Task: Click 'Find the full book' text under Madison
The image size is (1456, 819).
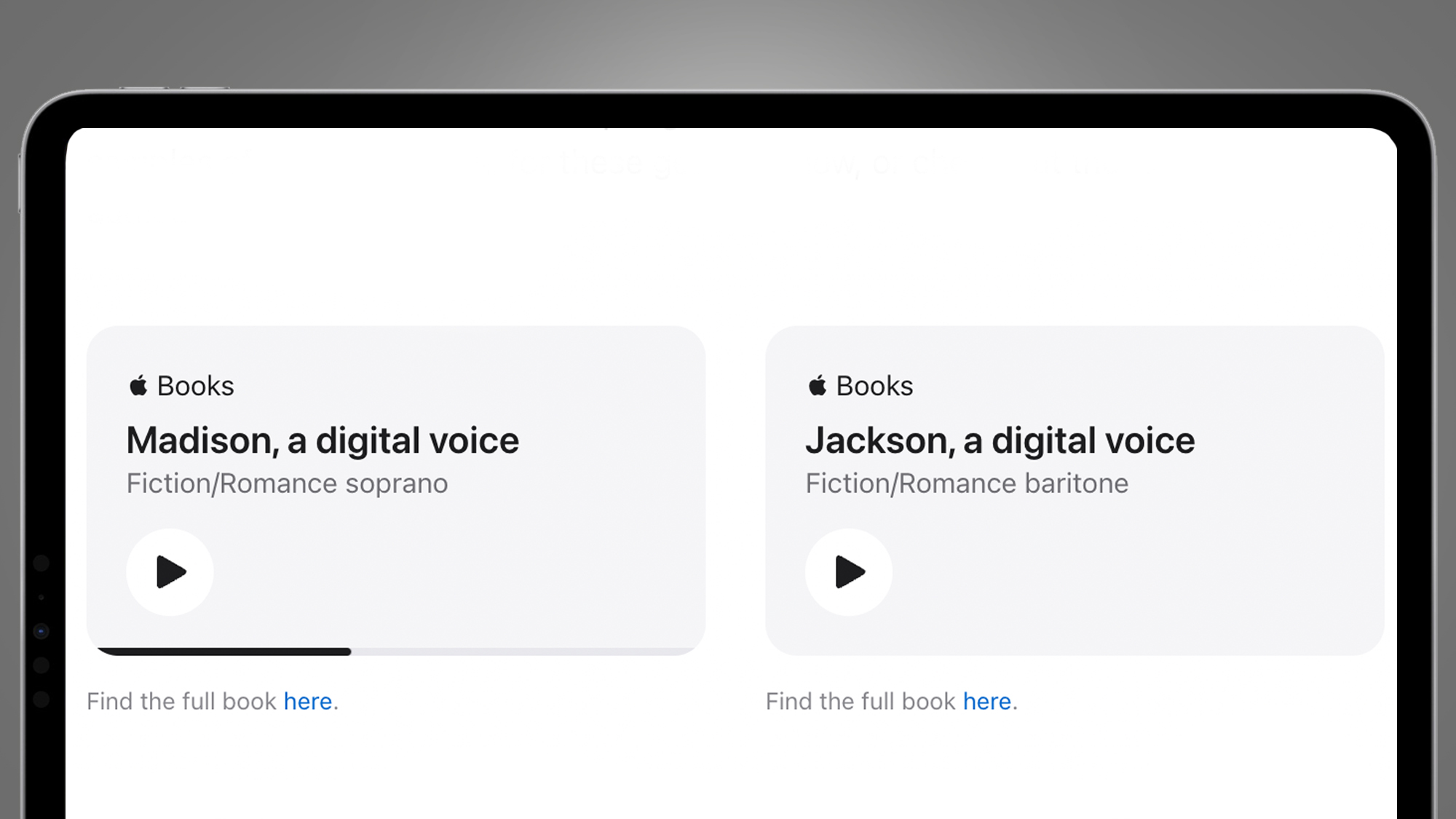Action: 181,701
